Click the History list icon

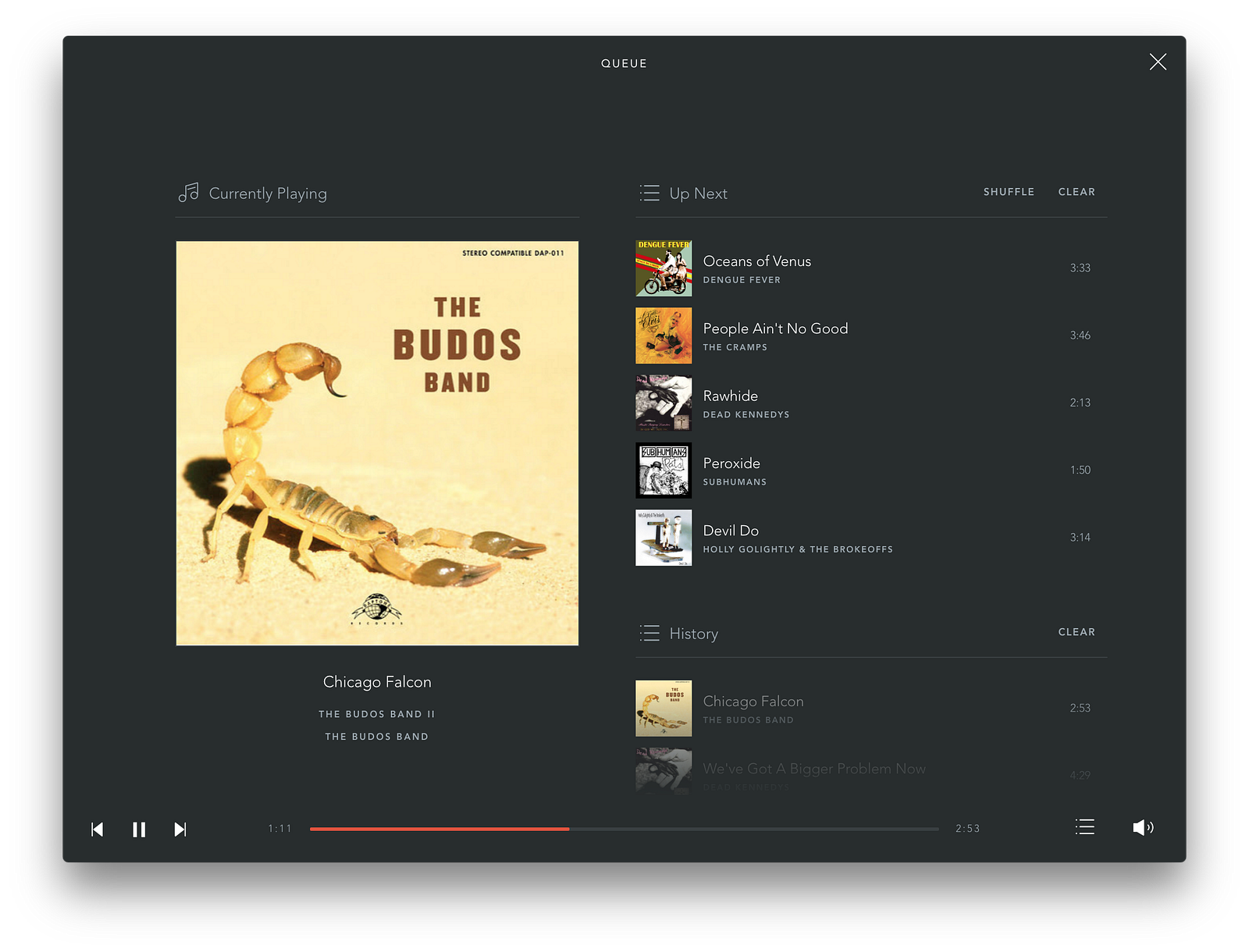(649, 633)
